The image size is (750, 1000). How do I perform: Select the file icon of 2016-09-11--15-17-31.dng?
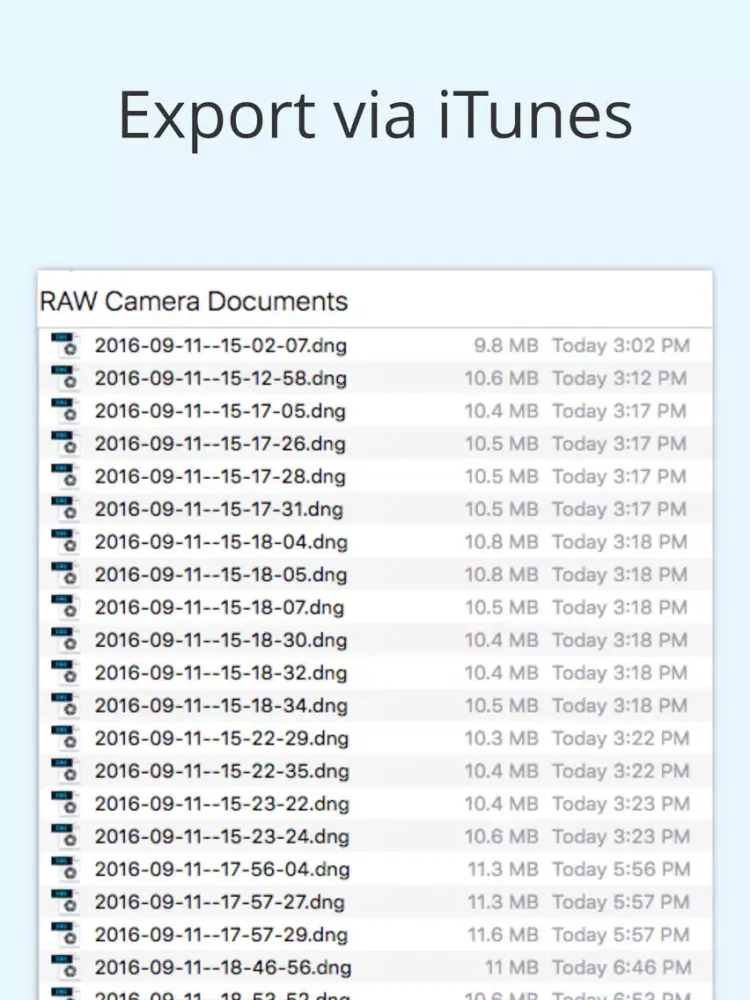[65, 508]
